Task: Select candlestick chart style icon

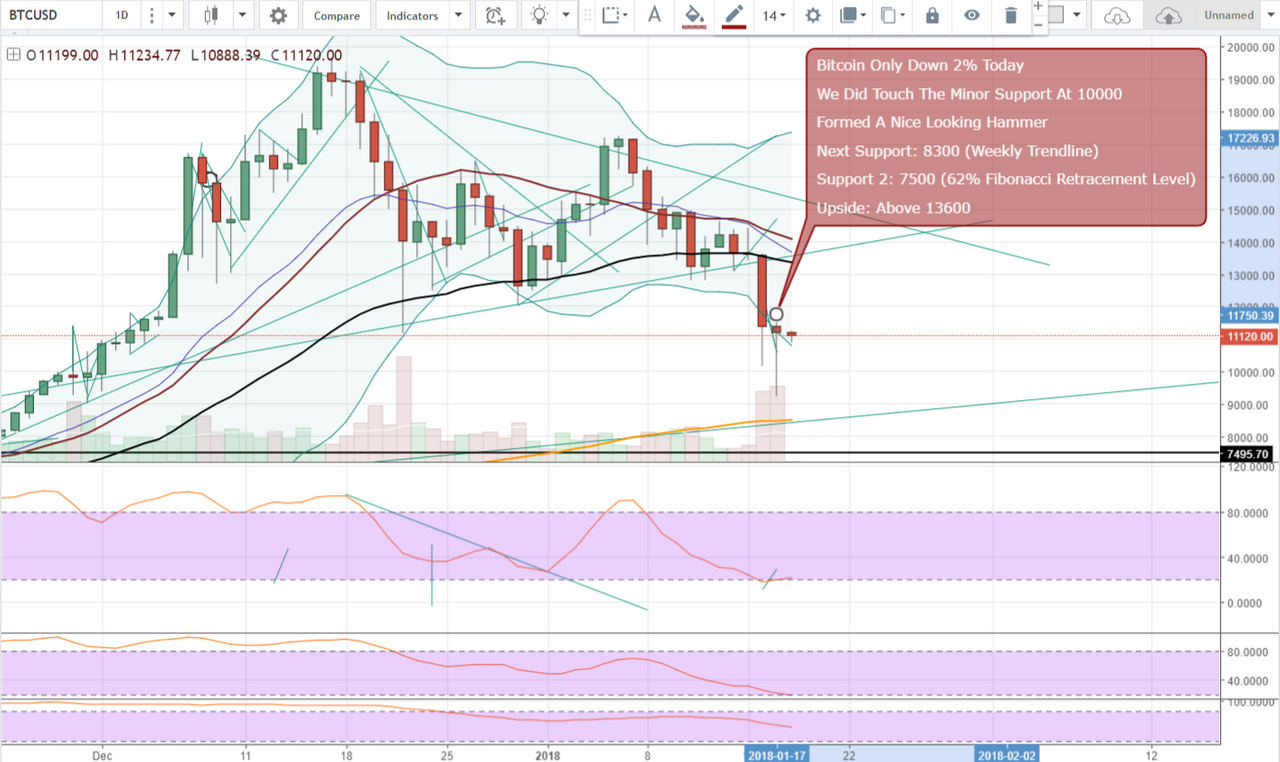Action: pyautogui.click(x=211, y=15)
